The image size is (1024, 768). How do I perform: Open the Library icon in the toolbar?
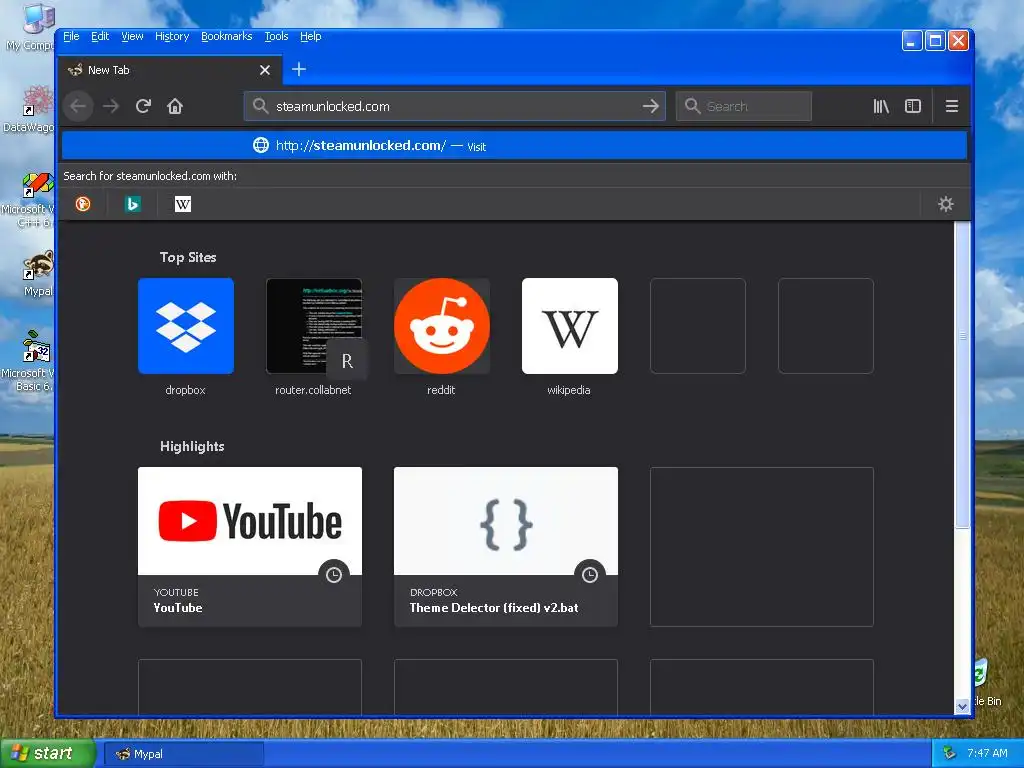click(x=881, y=106)
